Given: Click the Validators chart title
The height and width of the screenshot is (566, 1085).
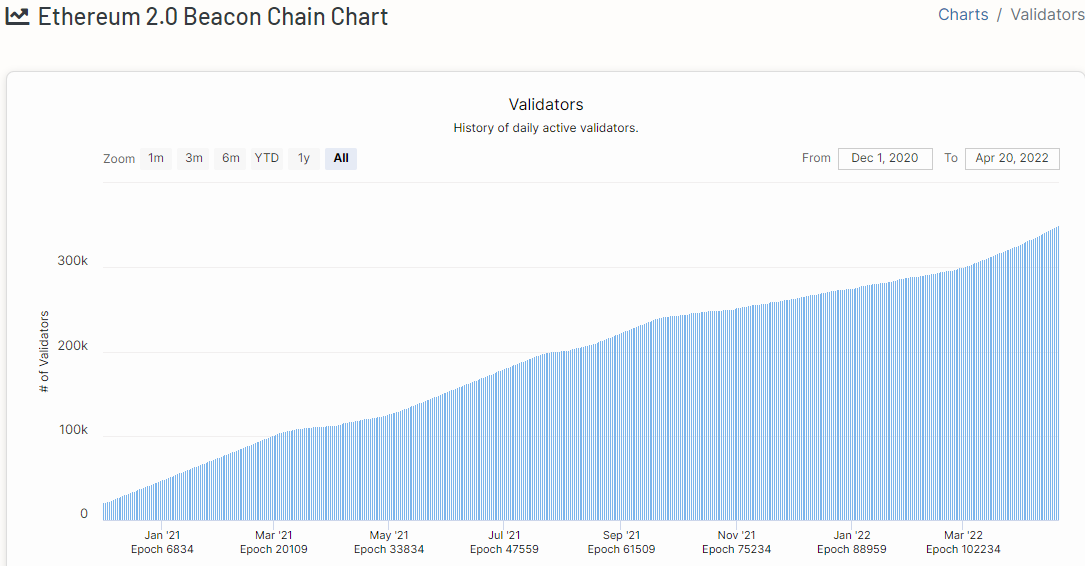Looking at the screenshot, I should pos(546,104).
